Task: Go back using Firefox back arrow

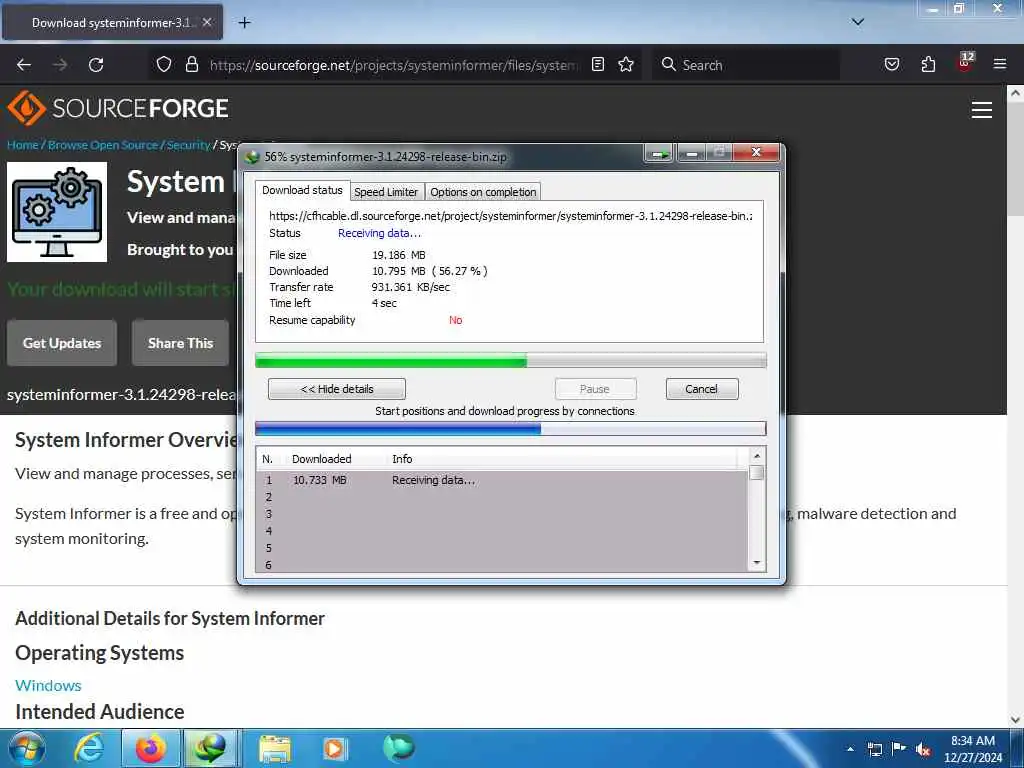Action: [x=24, y=65]
